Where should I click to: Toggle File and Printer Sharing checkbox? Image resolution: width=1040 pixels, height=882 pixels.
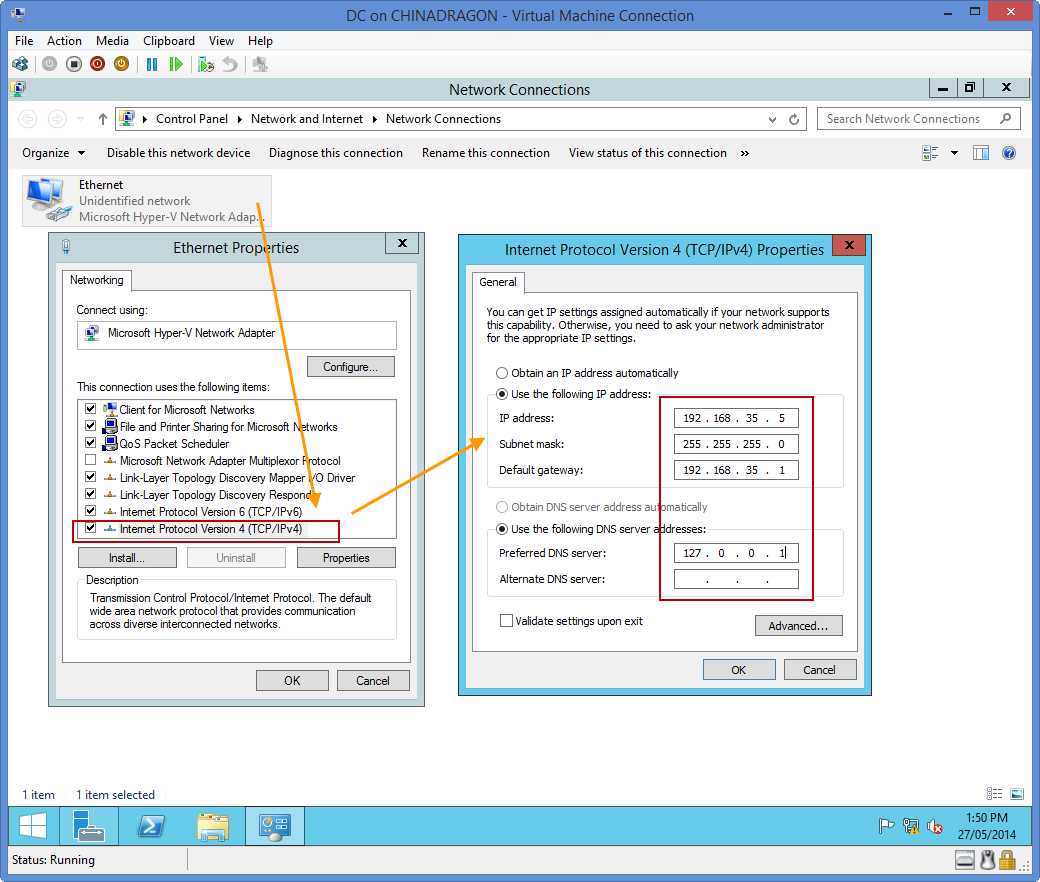point(91,426)
